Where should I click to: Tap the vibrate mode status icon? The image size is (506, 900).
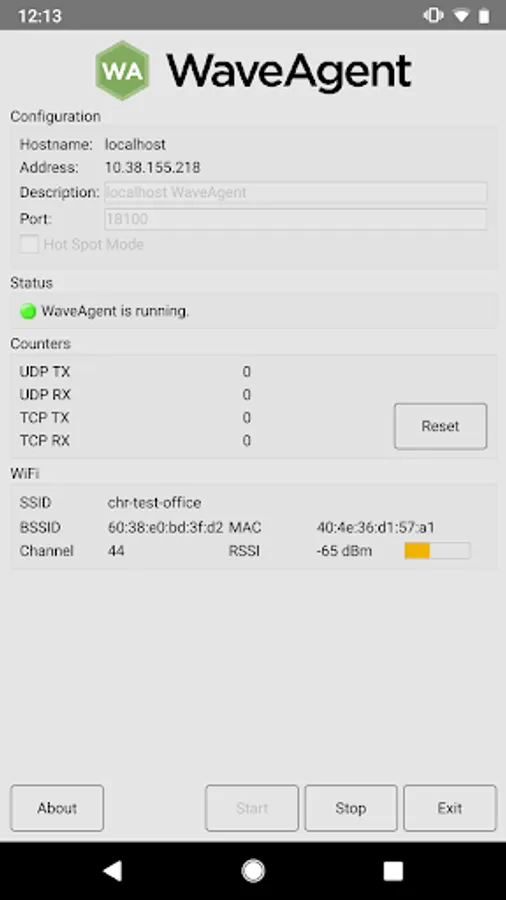click(433, 15)
